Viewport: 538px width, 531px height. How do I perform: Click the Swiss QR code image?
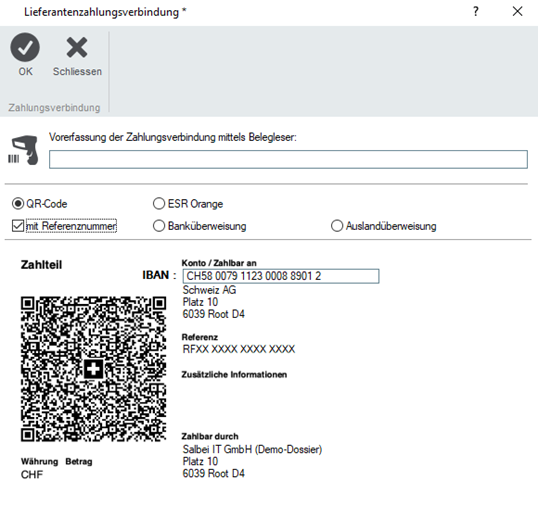pos(93,369)
